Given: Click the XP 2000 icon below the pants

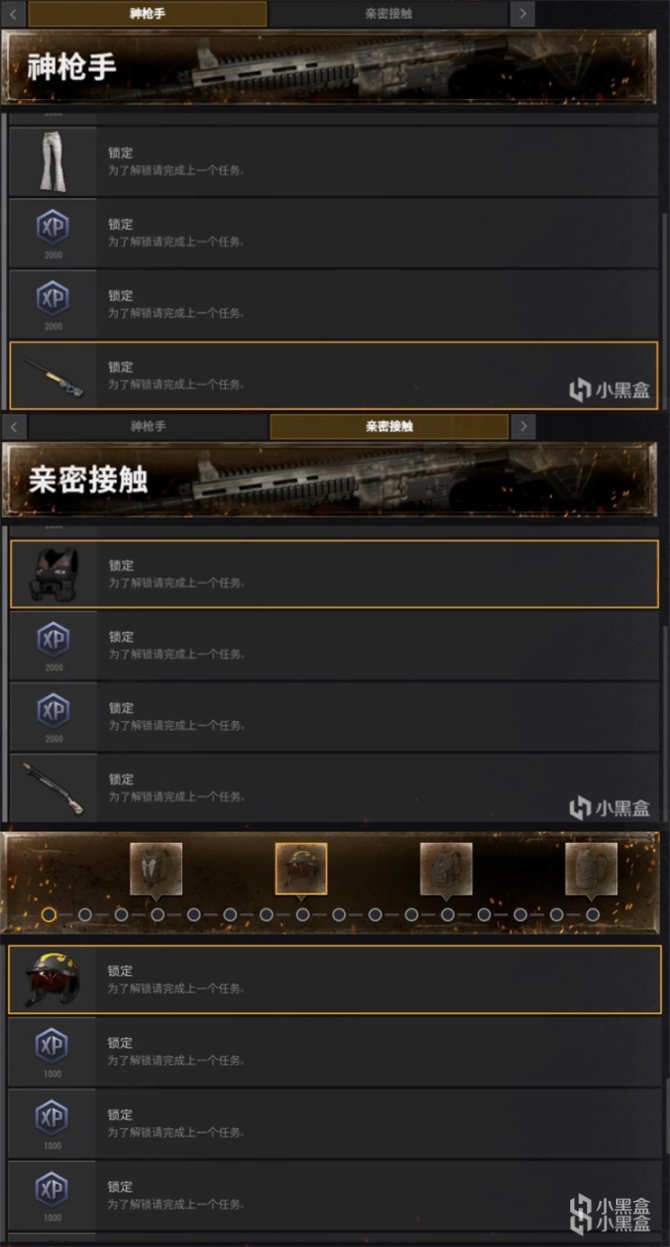Looking at the screenshot, I should point(52,232).
